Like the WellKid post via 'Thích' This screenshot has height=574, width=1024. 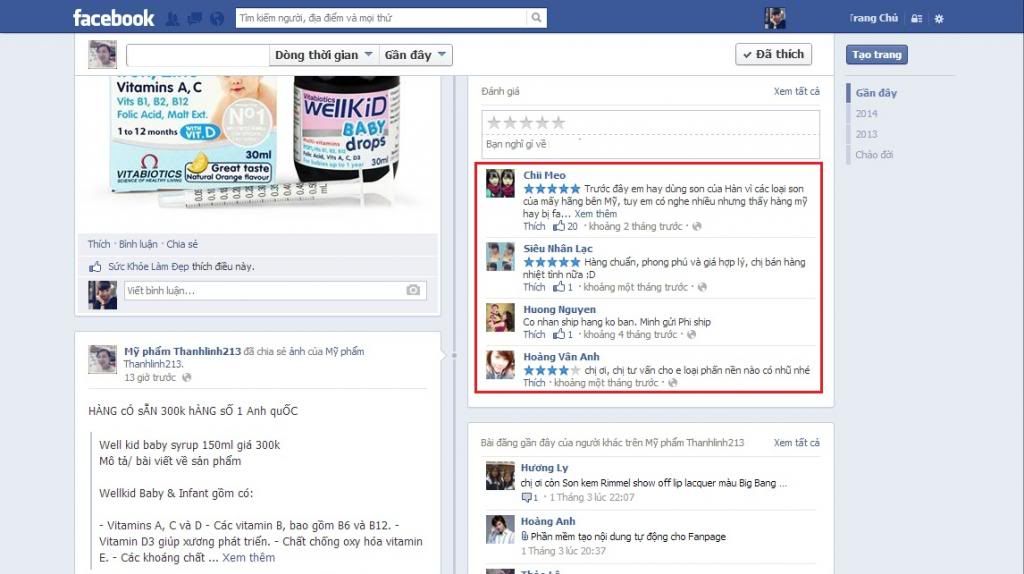pos(98,244)
